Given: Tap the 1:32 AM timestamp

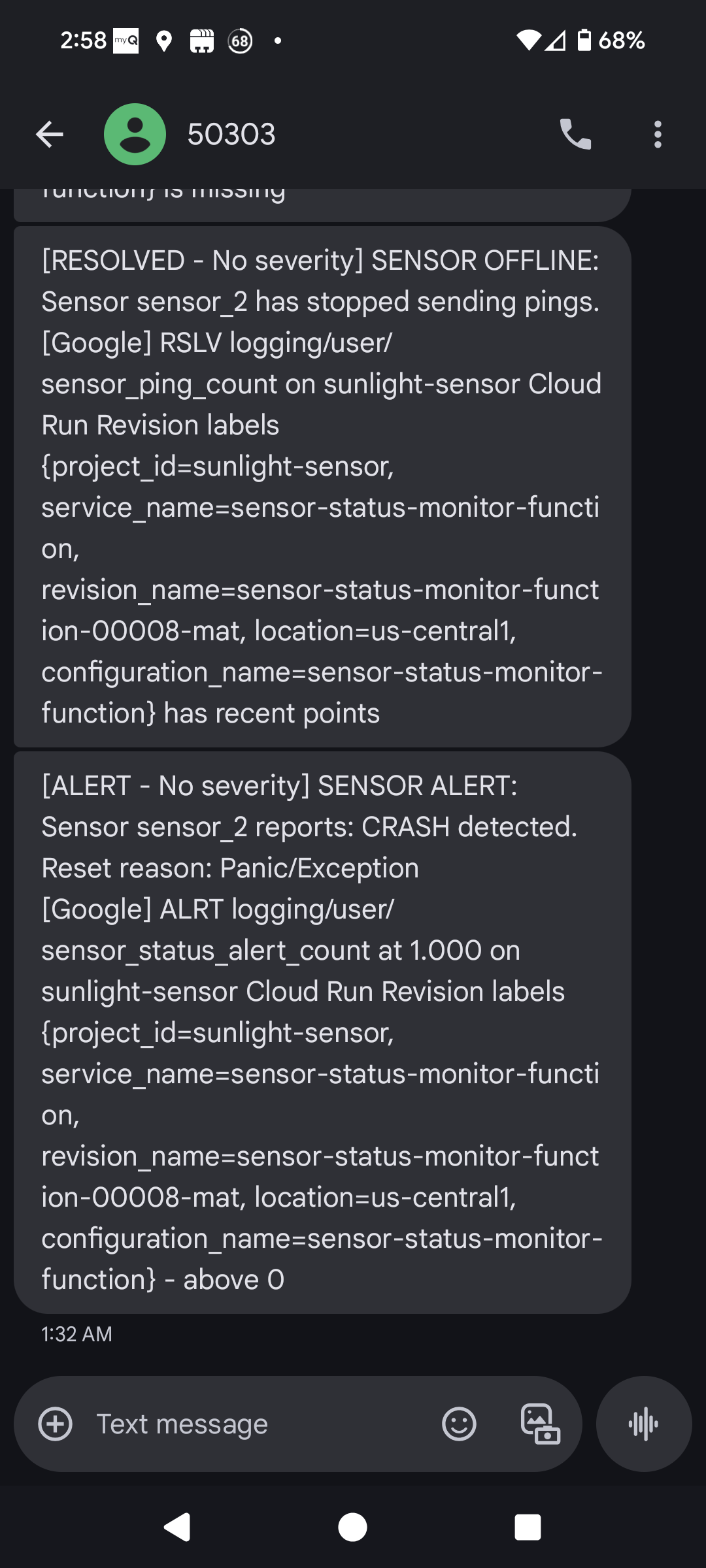Looking at the screenshot, I should [76, 1334].
